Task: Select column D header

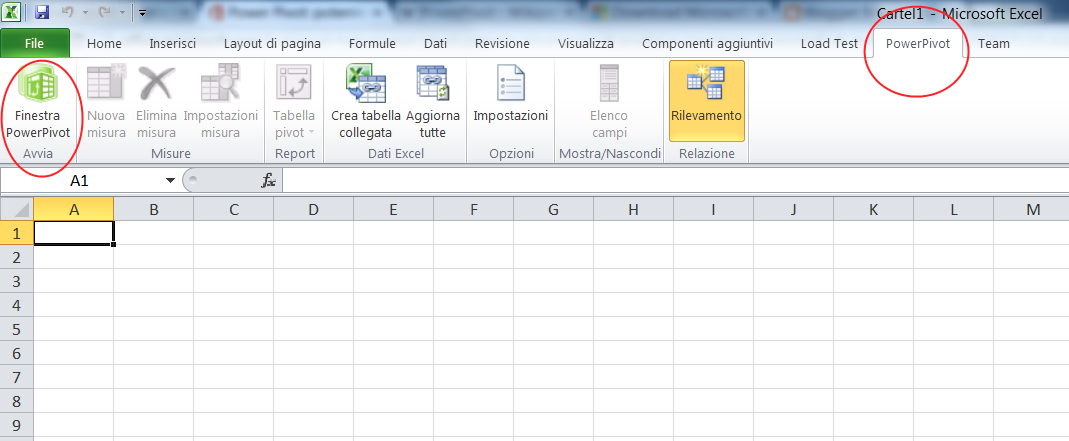Action: point(313,209)
